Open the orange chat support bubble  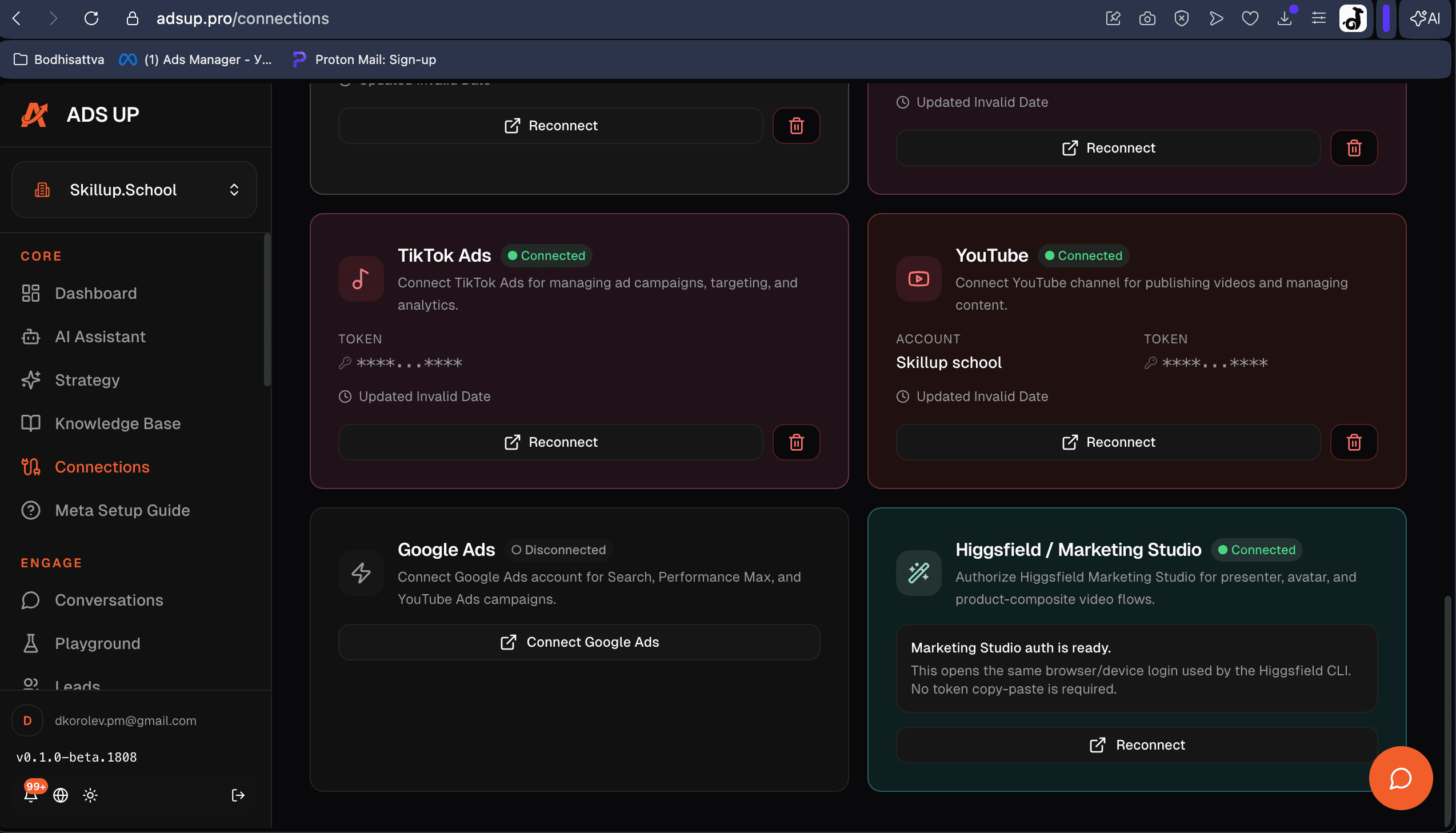[1401, 778]
